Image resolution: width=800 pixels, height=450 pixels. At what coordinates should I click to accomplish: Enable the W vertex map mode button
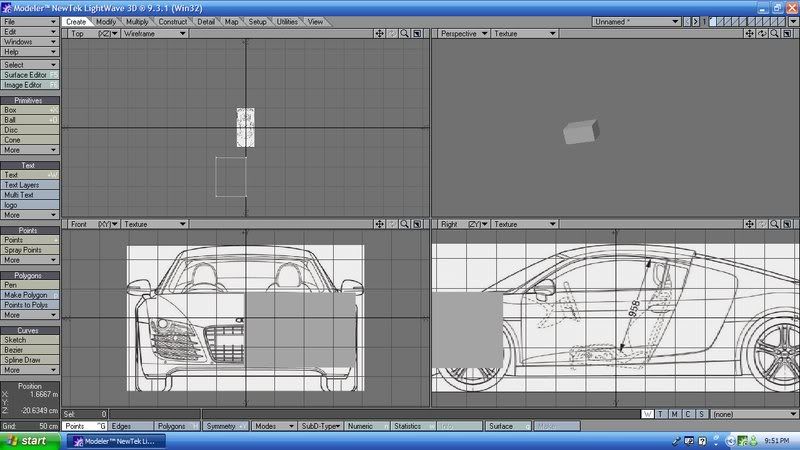click(648, 413)
